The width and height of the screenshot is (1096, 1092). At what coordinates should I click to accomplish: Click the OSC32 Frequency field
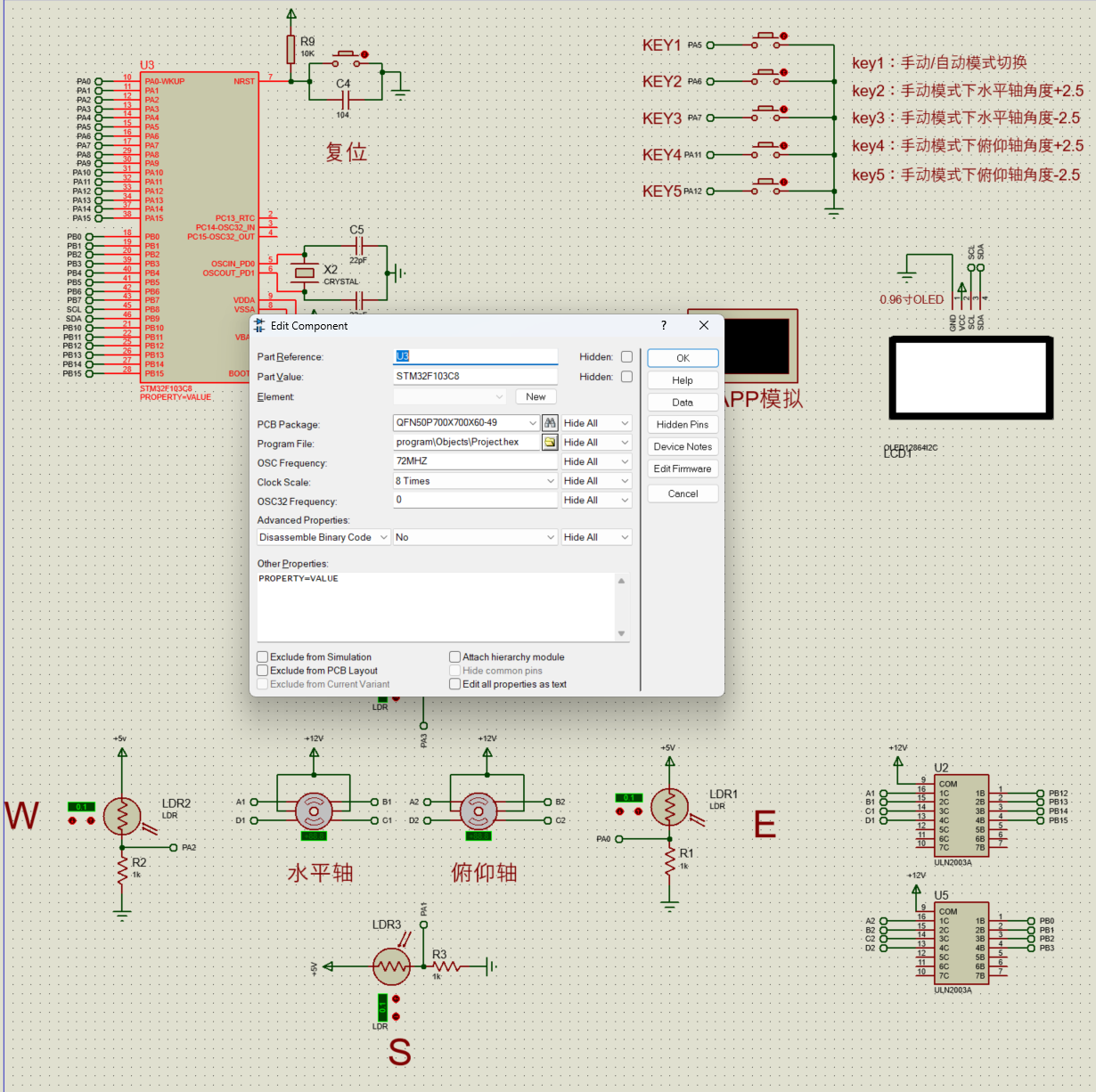tap(475, 501)
